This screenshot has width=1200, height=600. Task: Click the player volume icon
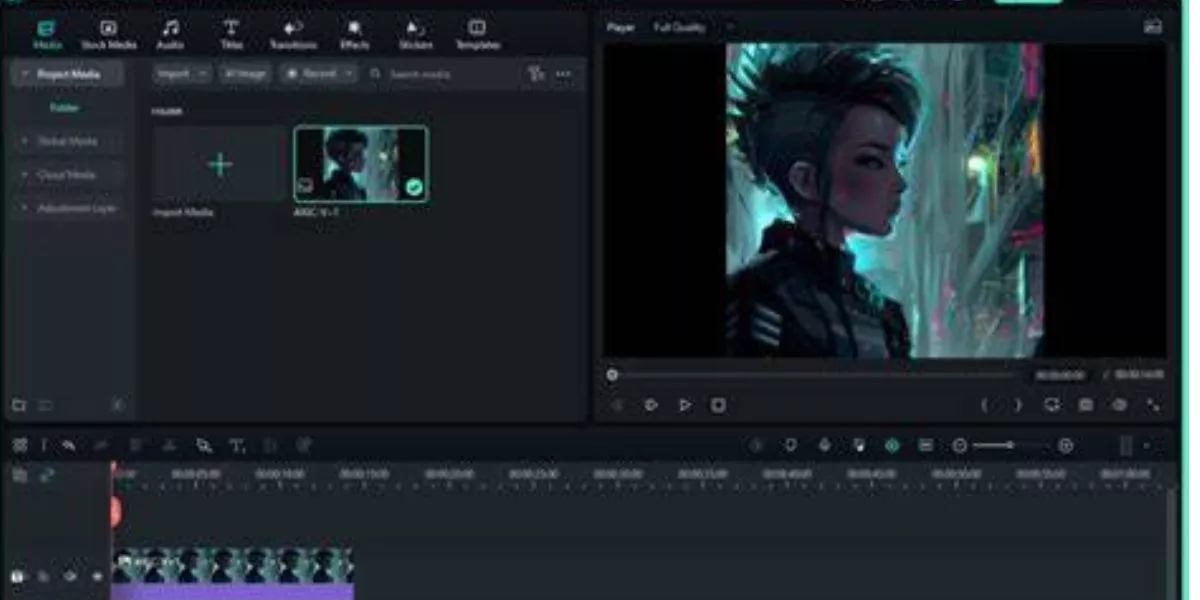click(x=1119, y=405)
